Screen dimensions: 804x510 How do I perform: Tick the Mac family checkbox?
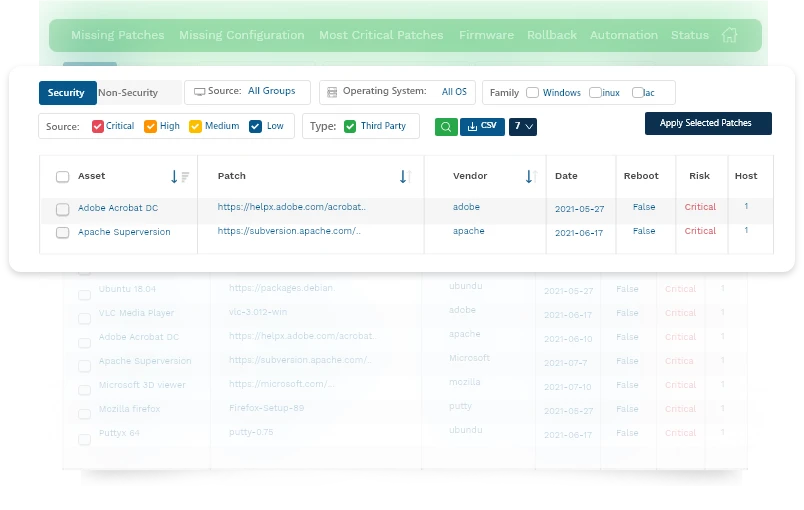(x=638, y=93)
